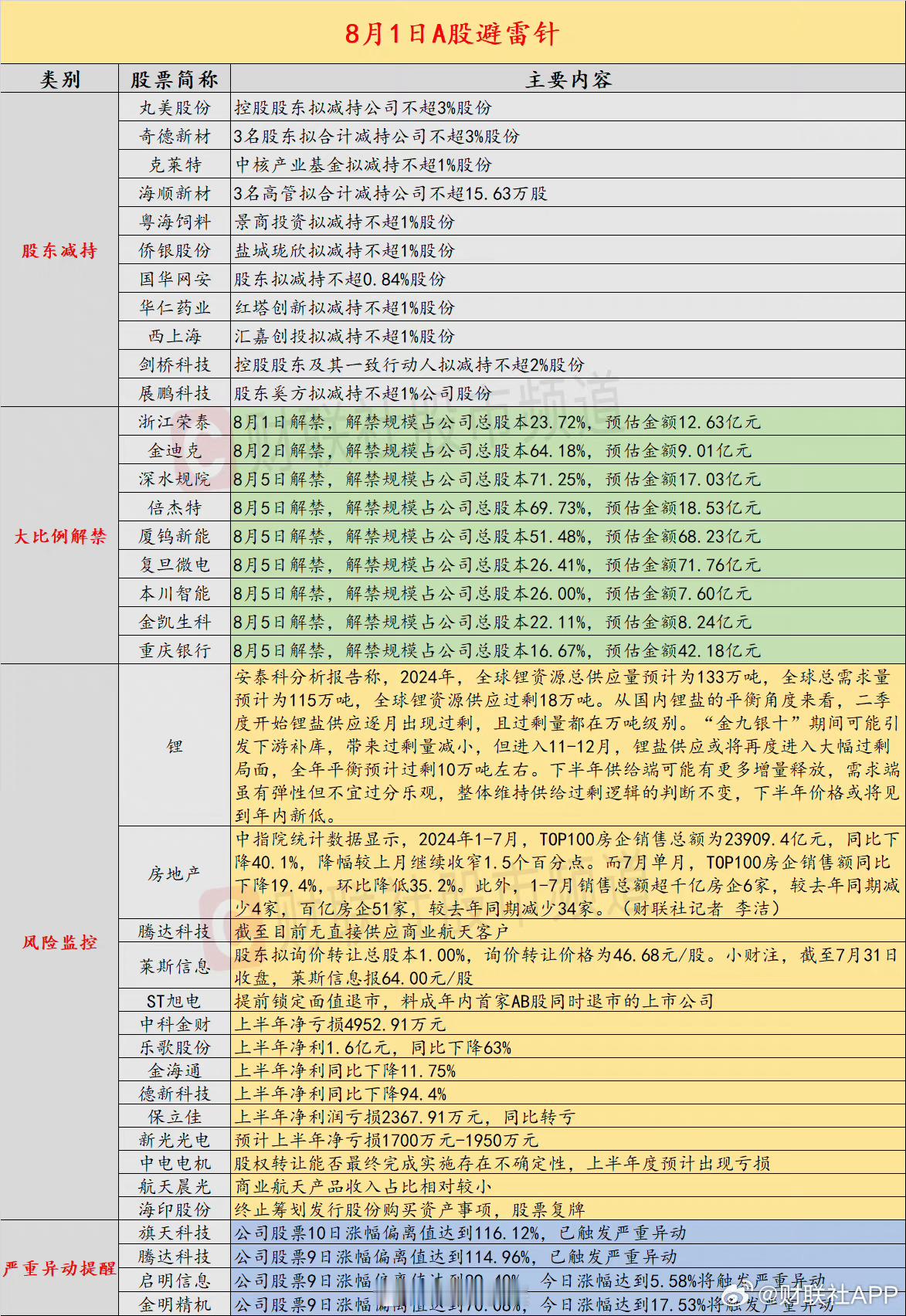This screenshot has width=906, height=1316.
Task: Select stock name '西上海'
Action: (175, 337)
